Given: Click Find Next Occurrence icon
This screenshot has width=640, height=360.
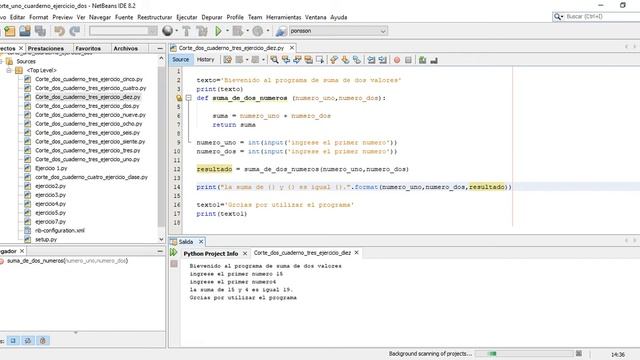Looking at the screenshot, I should tap(297, 60).
